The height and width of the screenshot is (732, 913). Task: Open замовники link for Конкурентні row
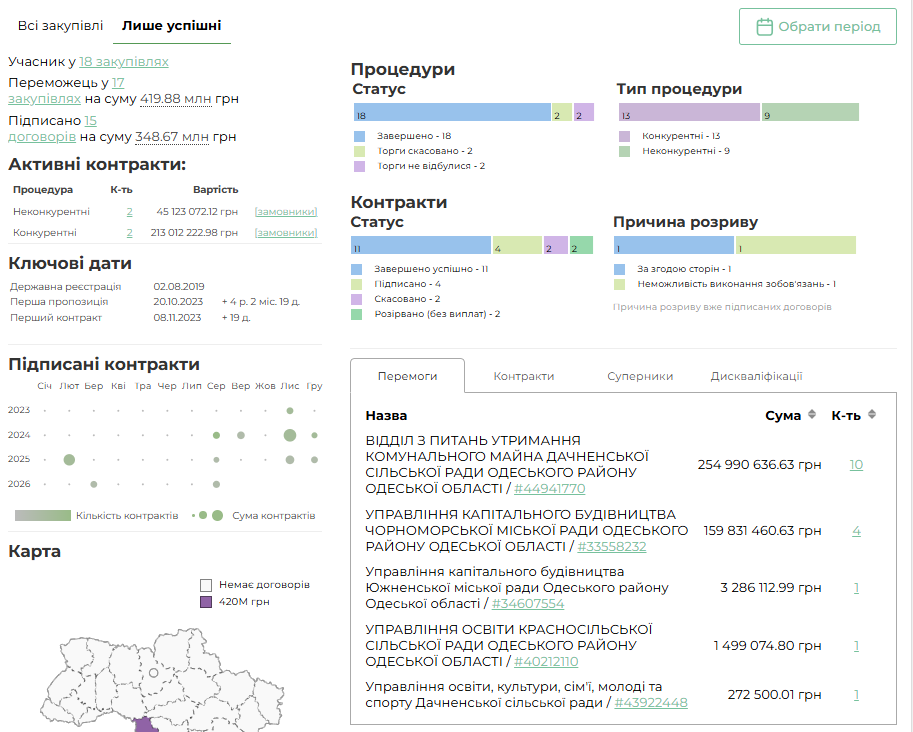pos(286,233)
